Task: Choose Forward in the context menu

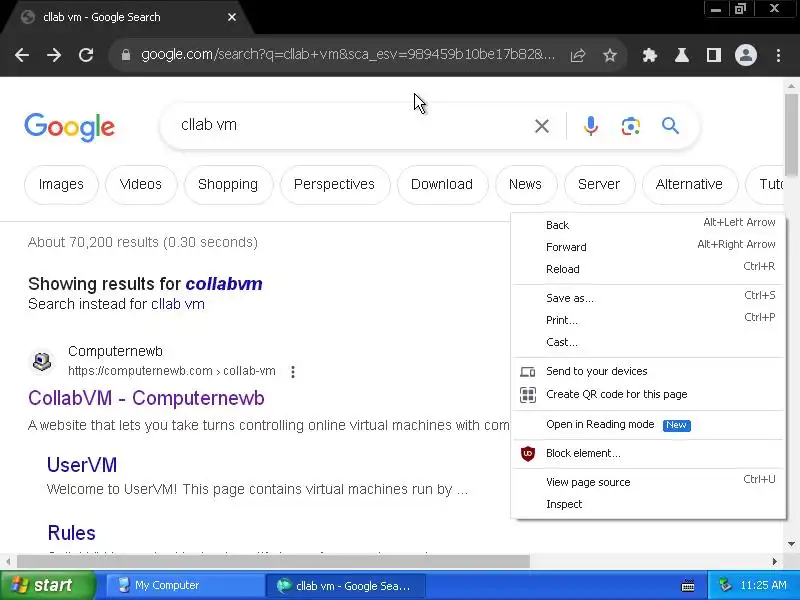Action: click(x=648, y=247)
